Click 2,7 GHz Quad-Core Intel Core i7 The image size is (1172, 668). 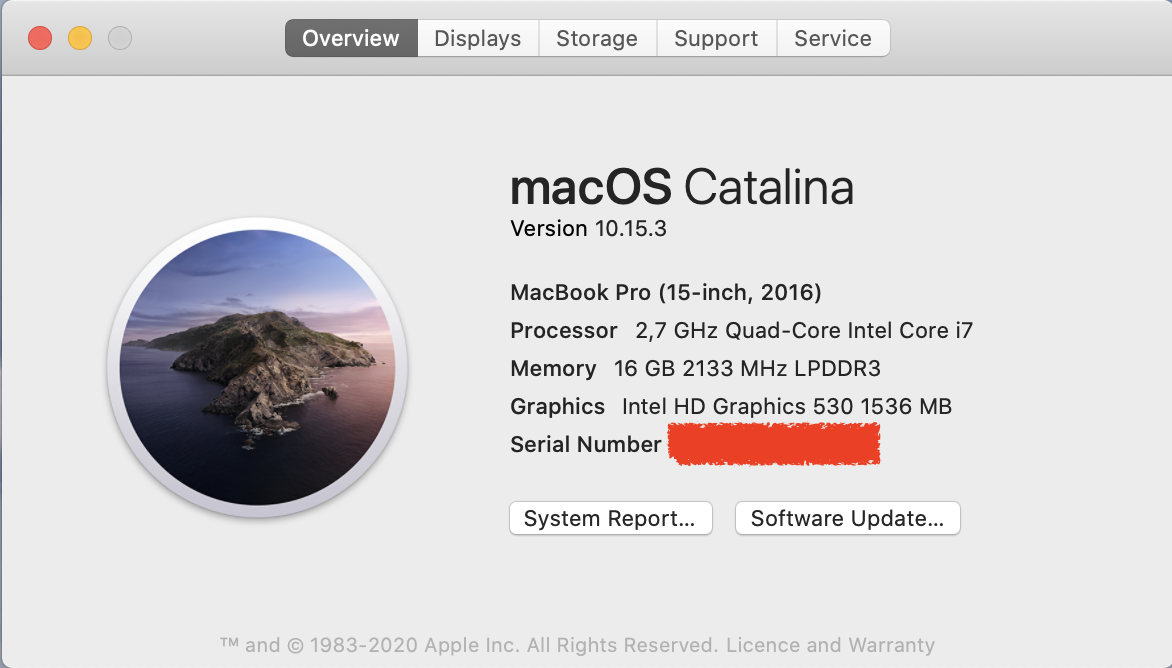(x=804, y=330)
